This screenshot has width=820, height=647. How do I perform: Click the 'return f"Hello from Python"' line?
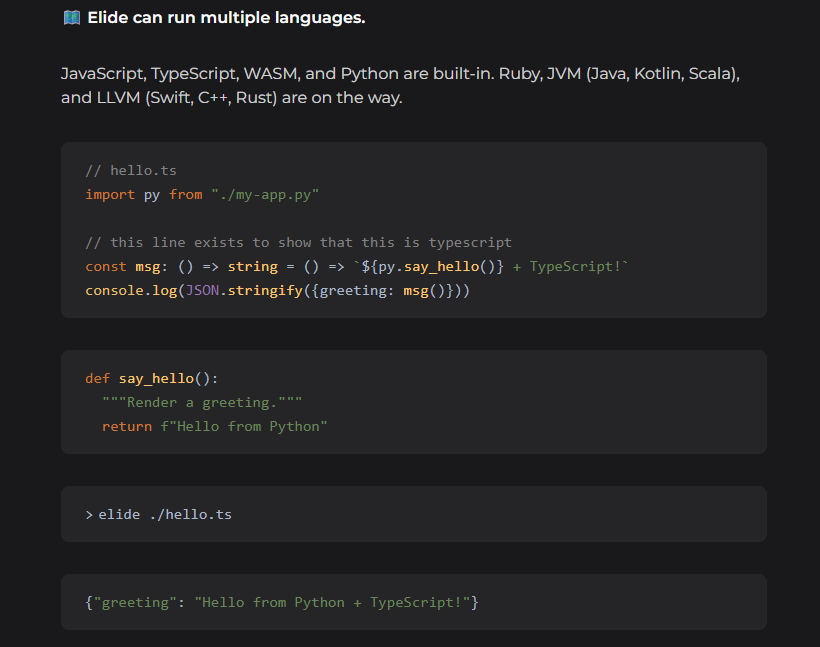click(214, 426)
